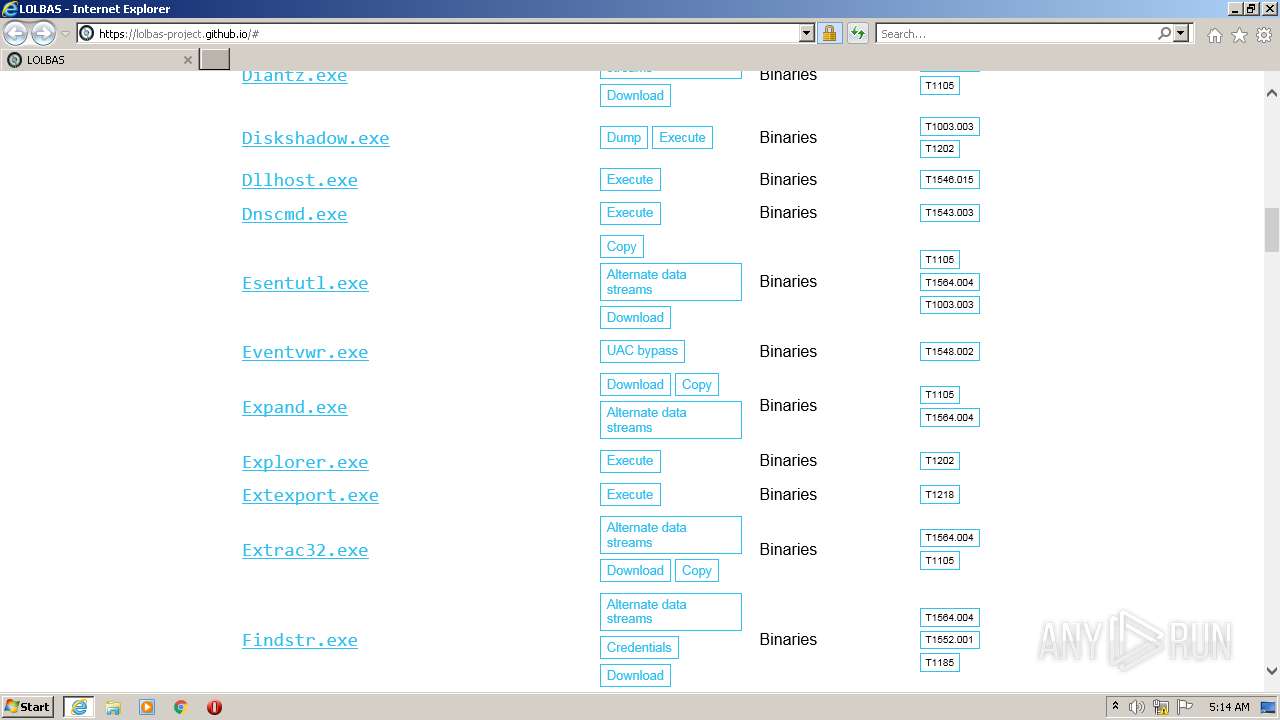
Task: Open the Tools gear icon
Action: coord(1264,35)
